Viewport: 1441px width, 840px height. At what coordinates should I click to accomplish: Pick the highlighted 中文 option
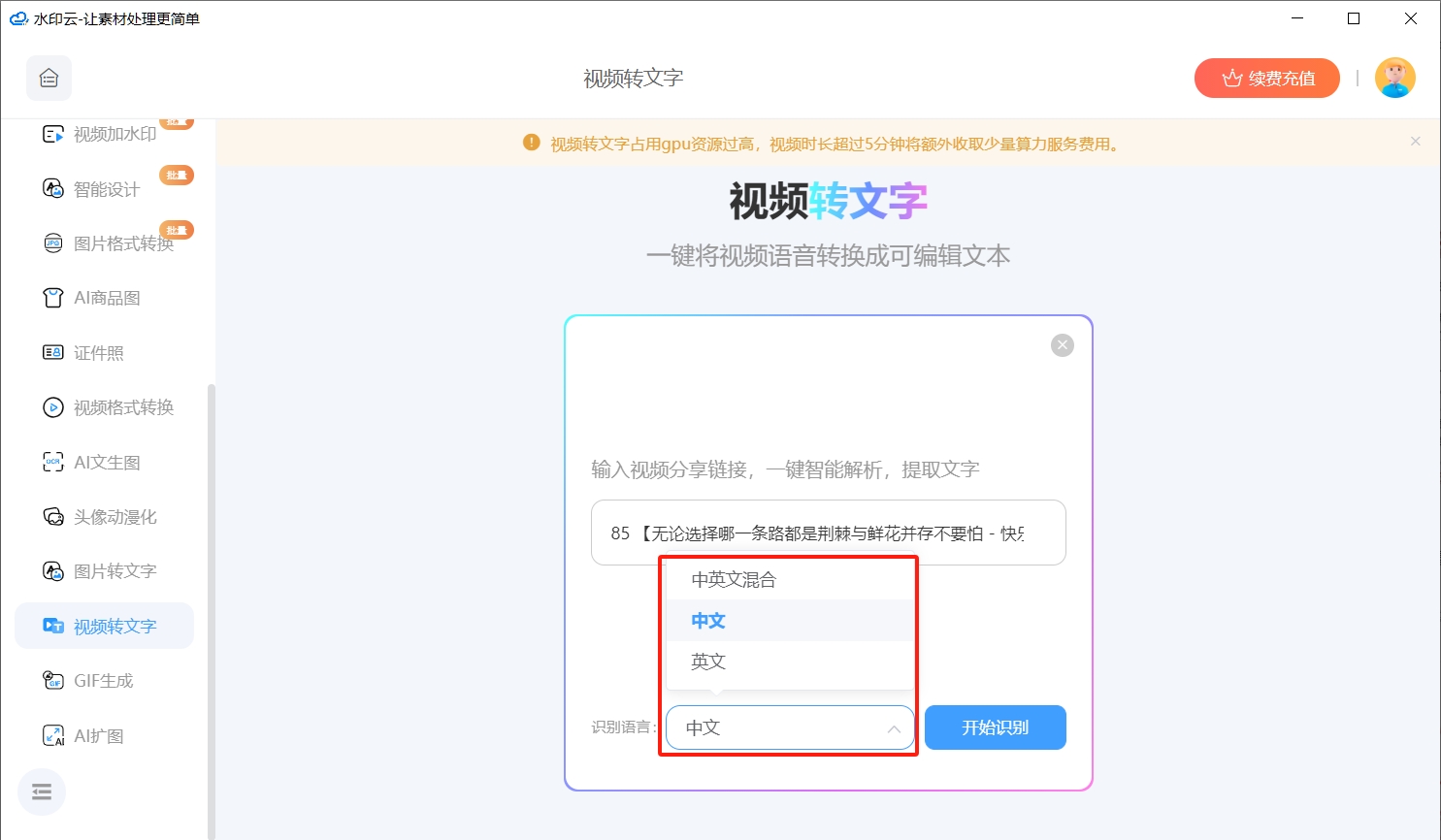[708, 621]
